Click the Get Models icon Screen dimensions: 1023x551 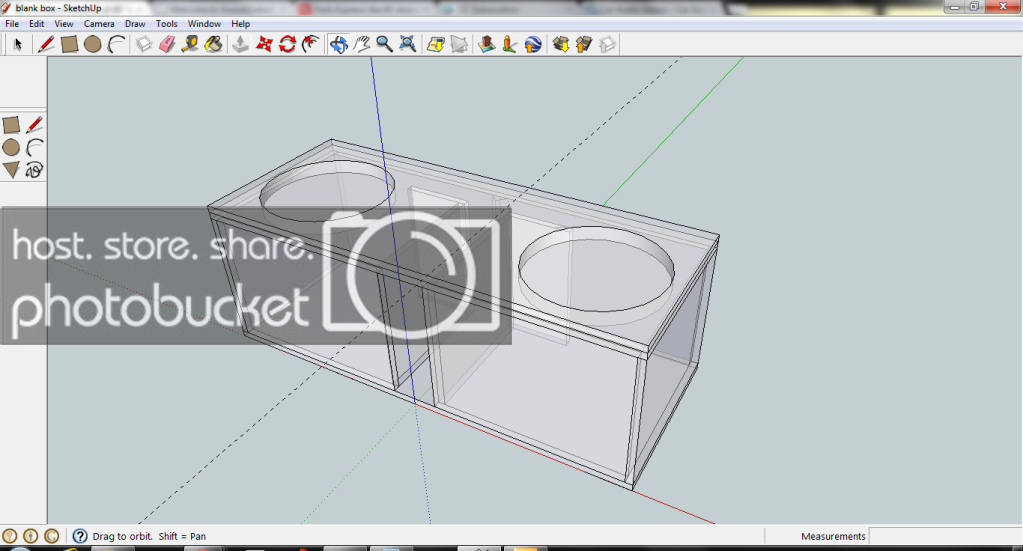pos(560,44)
